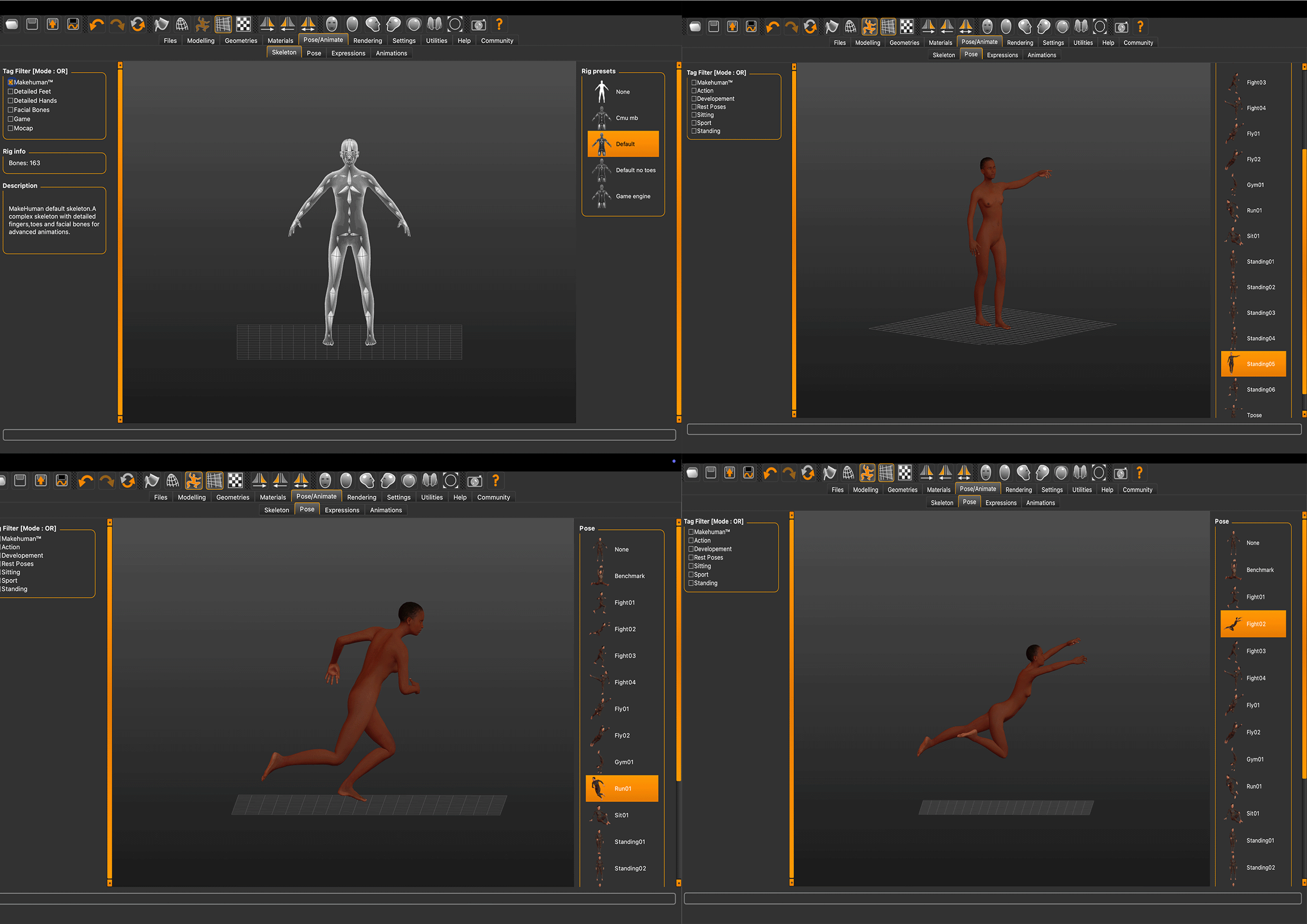Screen dimensions: 1307x924
Task: Toggle checkerboard background icon in Run01 pose window
Action: 235,481
